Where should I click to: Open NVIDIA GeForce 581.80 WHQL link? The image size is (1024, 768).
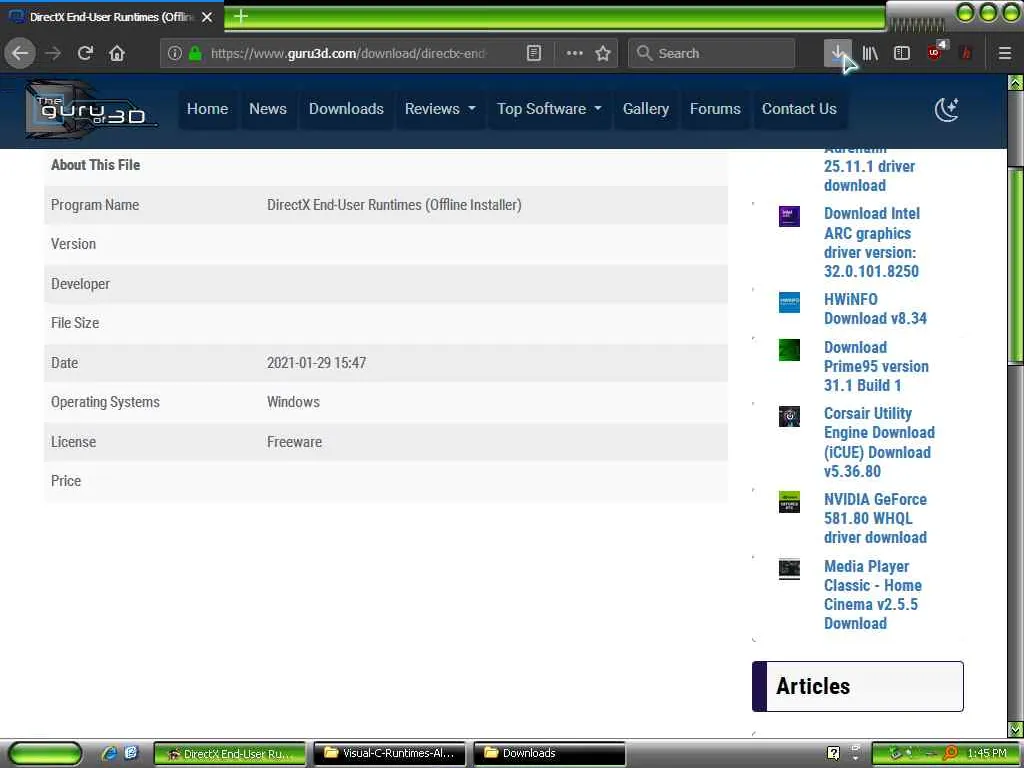[875, 519]
